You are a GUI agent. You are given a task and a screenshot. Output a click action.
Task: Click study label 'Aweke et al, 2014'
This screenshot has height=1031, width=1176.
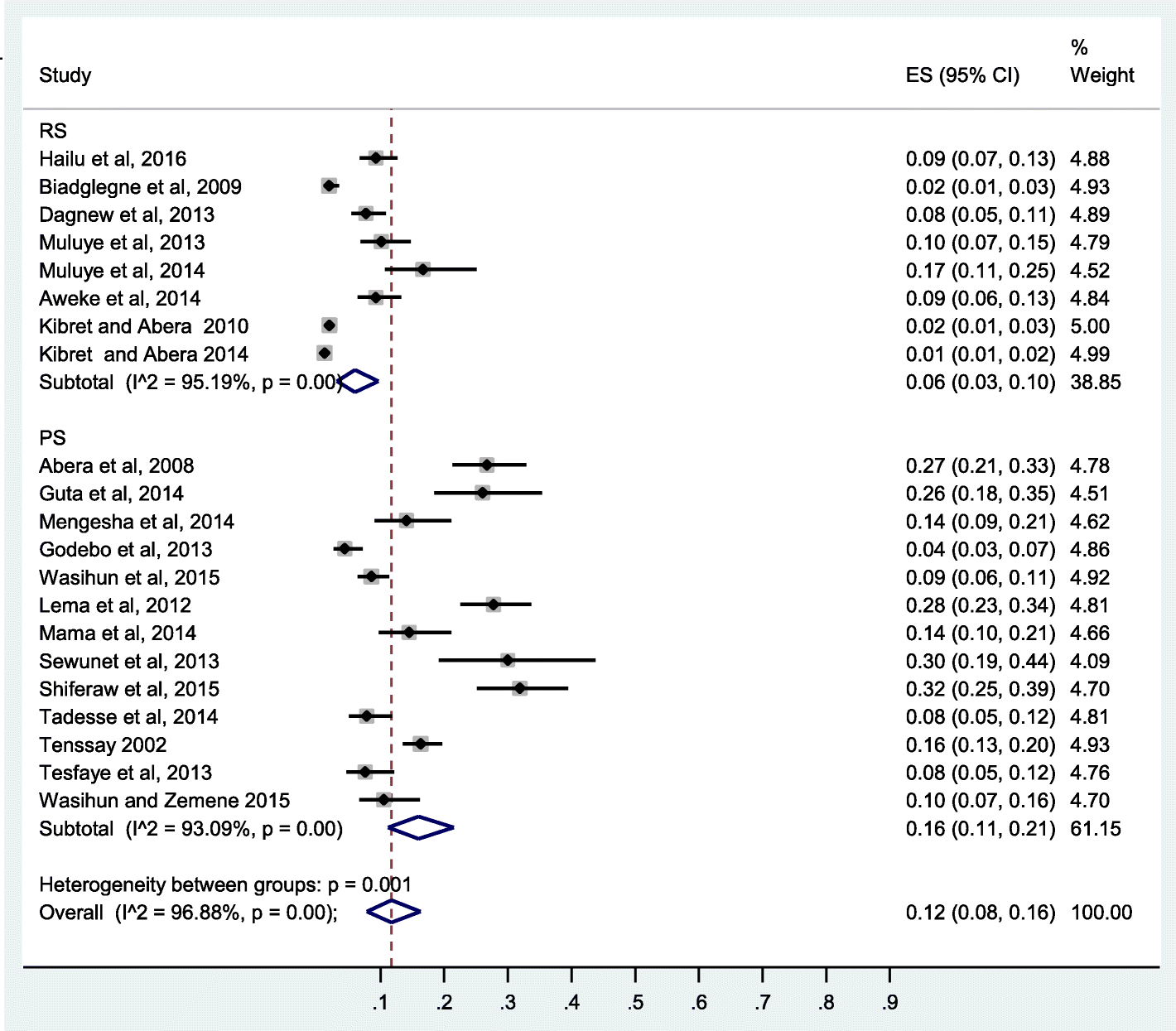point(120,299)
